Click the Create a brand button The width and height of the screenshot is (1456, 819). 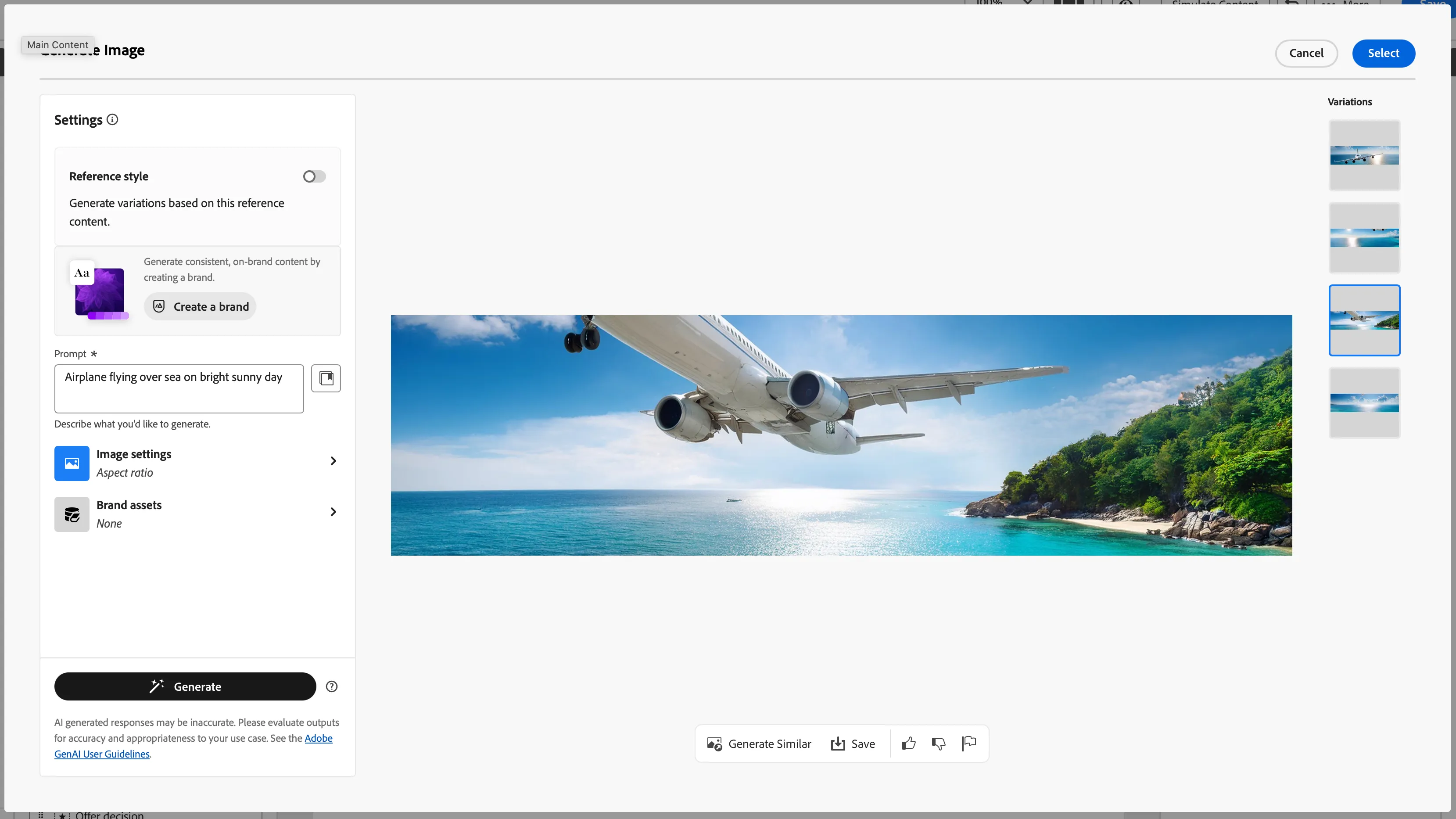tap(200, 306)
